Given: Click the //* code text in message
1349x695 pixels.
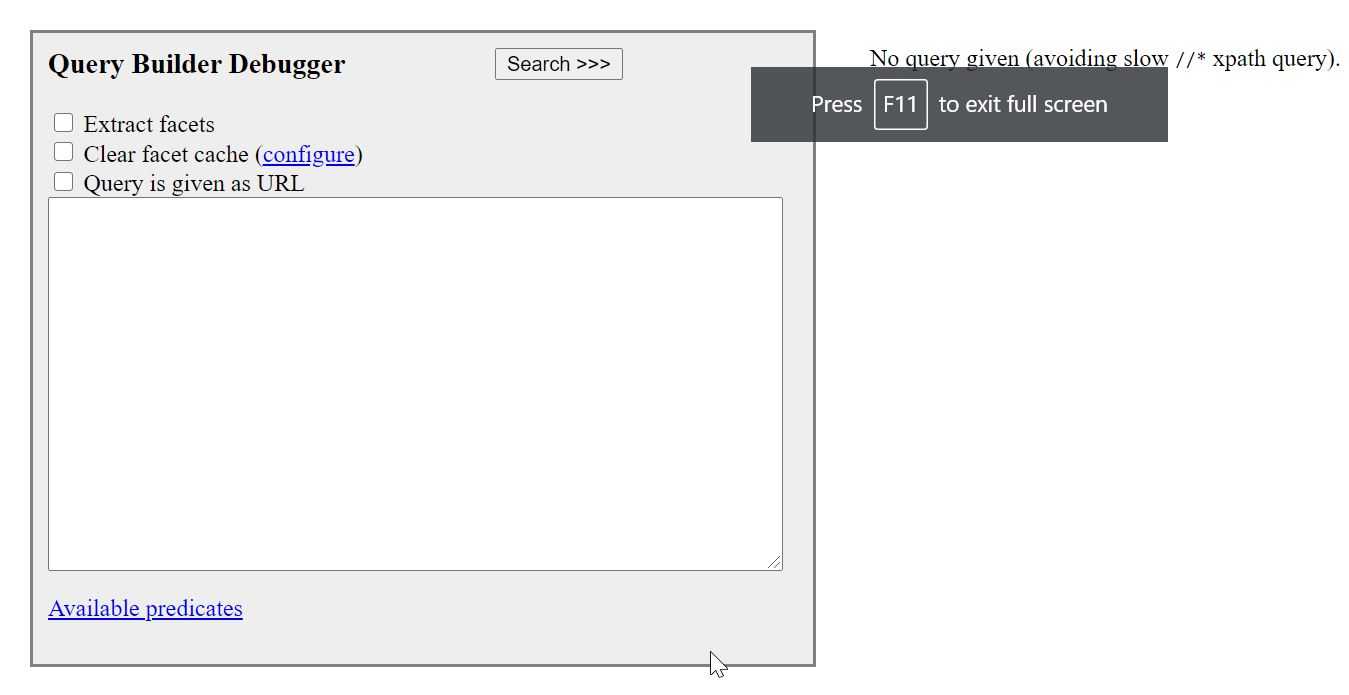Looking at the screenshot, I should (x=1190, y=59).
